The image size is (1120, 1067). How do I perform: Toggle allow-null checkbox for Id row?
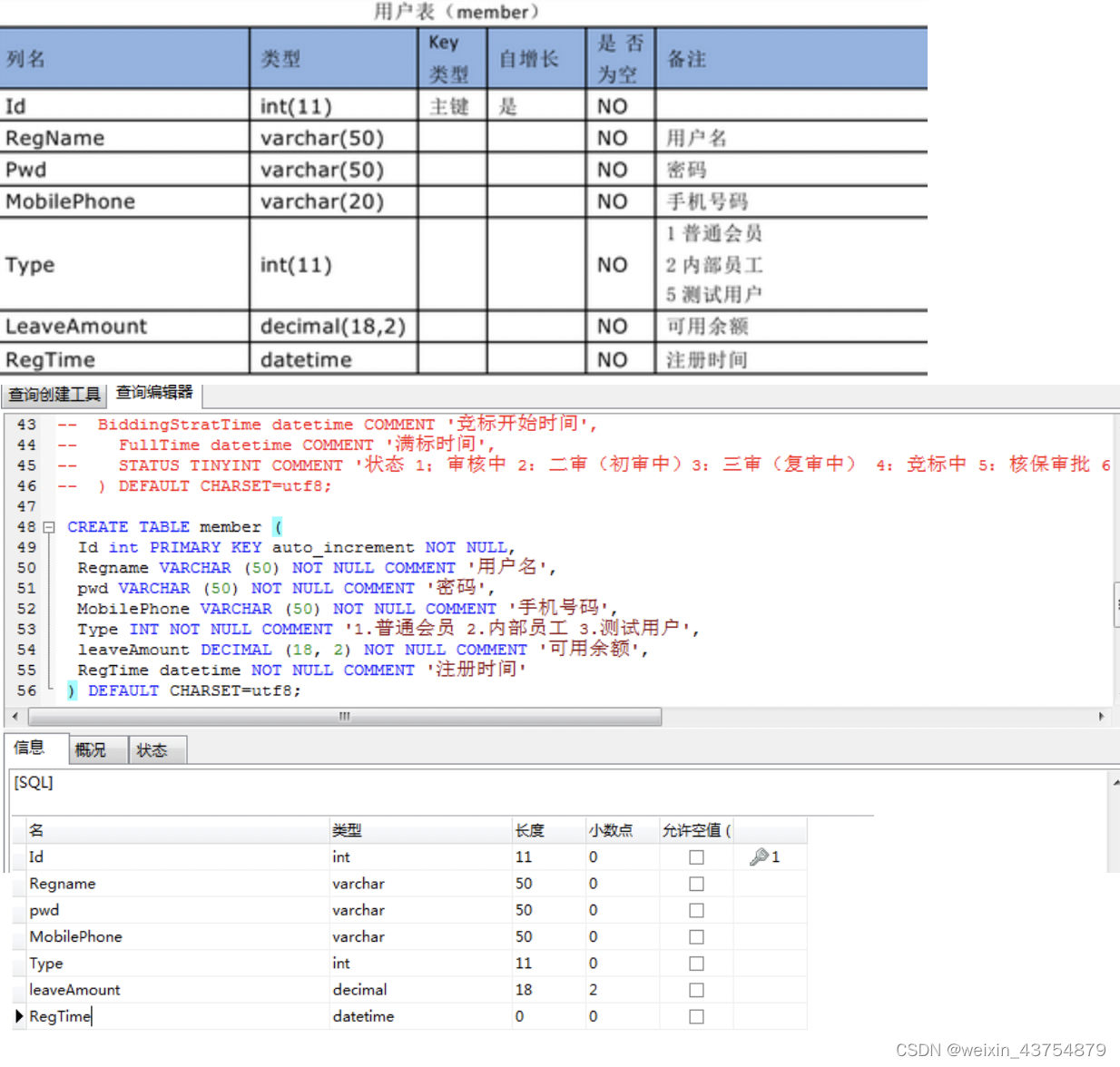click(x=696, y=857)
